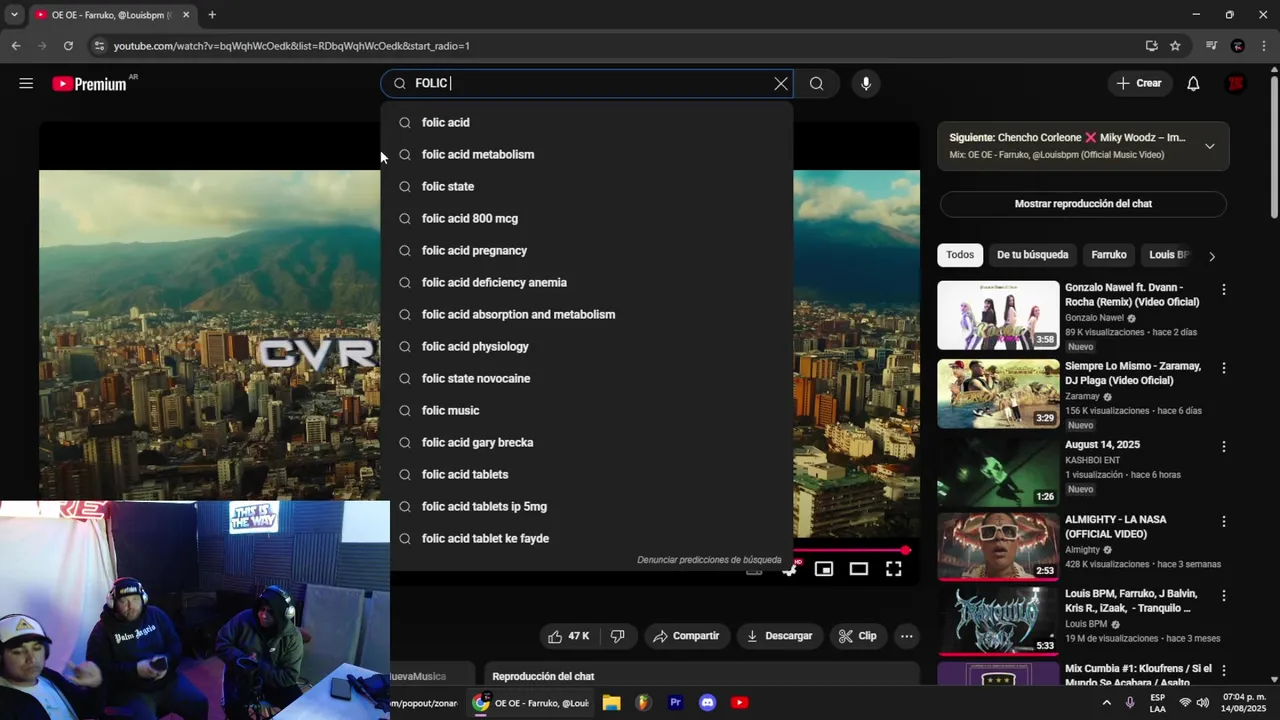Click the Compartir share button
Image resolution: width=1280 pixels, height=720 pixels.
tap(686, 636)
